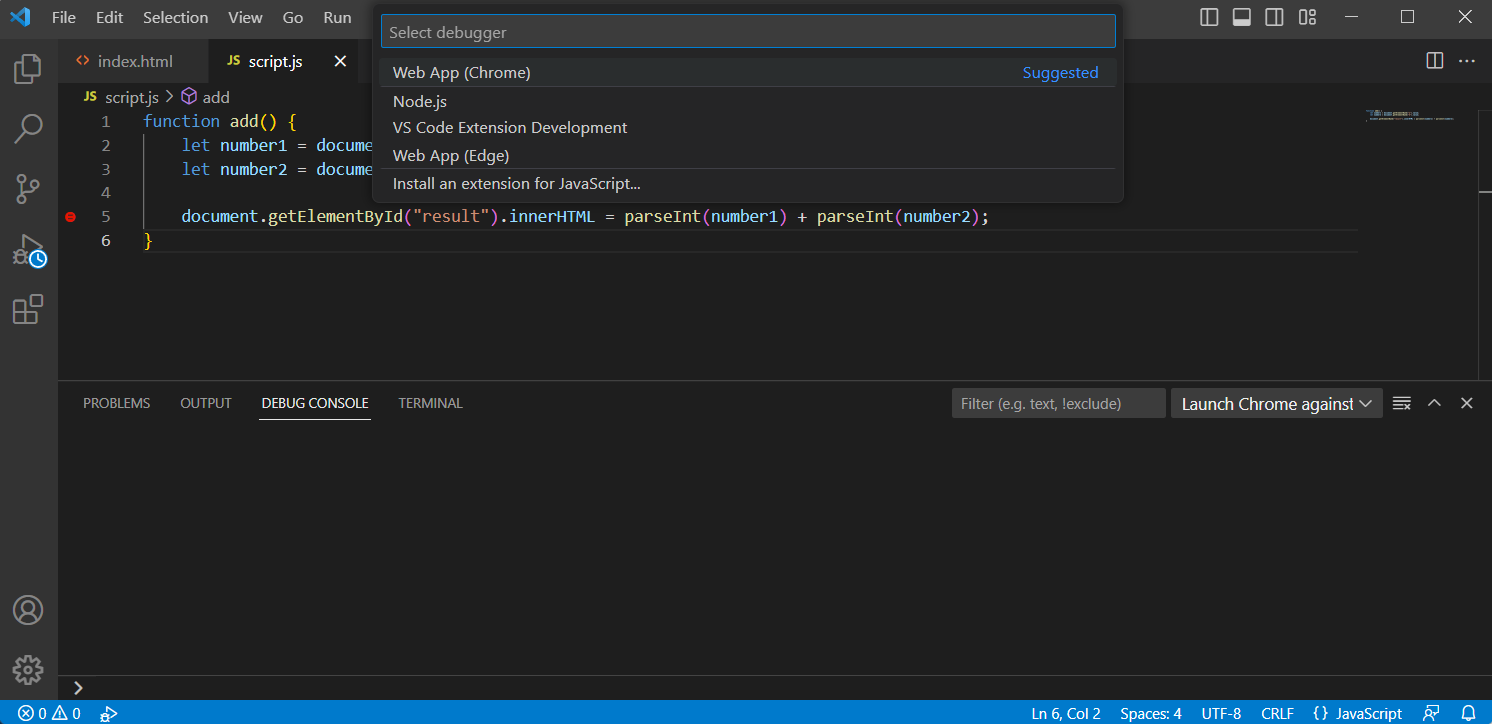Viewport: 1492px width, 724px height.
Task: Click Spaces: 4 indentation setting
Action: [x=1151, y=713]
